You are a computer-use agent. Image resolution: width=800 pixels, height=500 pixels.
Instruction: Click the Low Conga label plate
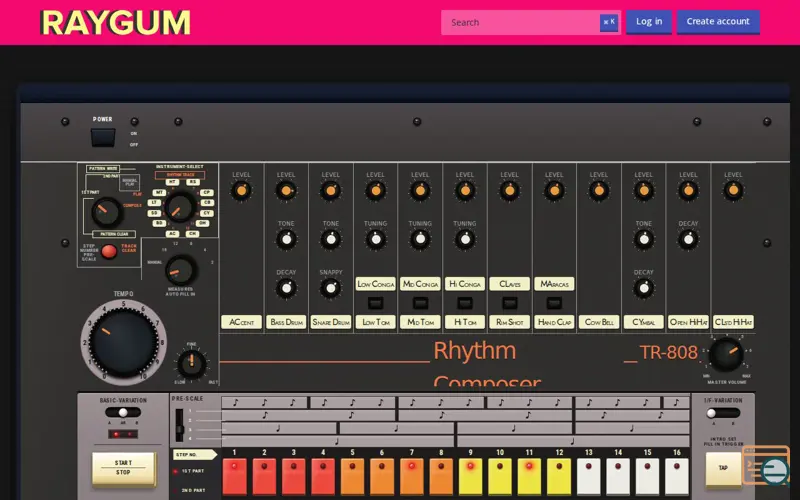376,284
